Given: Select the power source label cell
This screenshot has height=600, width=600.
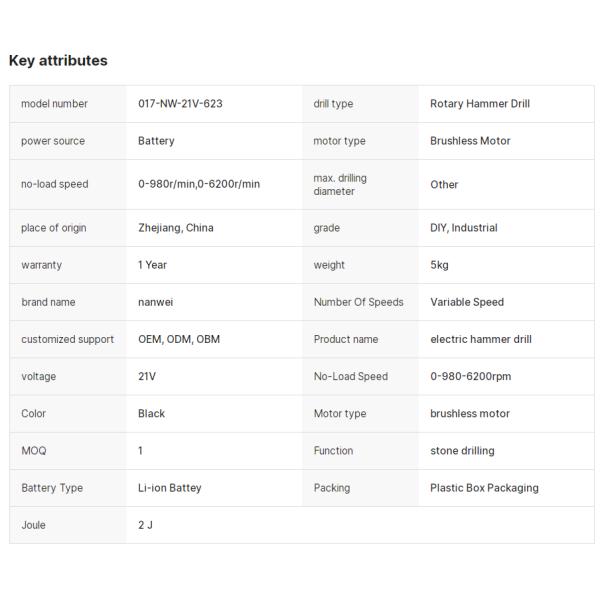Looking at the screenshot, I should tap(53, 141).
